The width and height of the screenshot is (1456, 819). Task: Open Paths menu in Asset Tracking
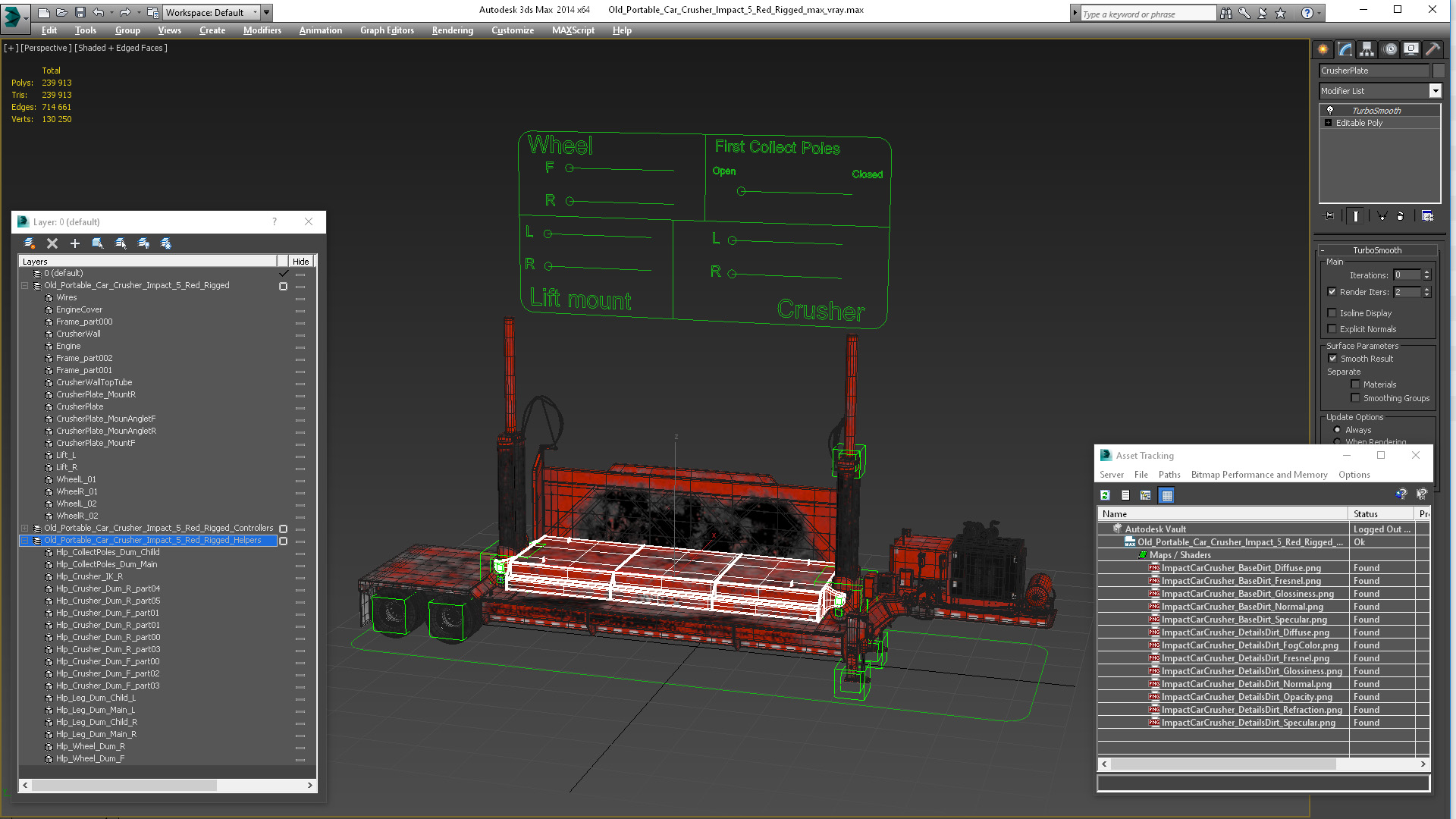coord(1169,475)
